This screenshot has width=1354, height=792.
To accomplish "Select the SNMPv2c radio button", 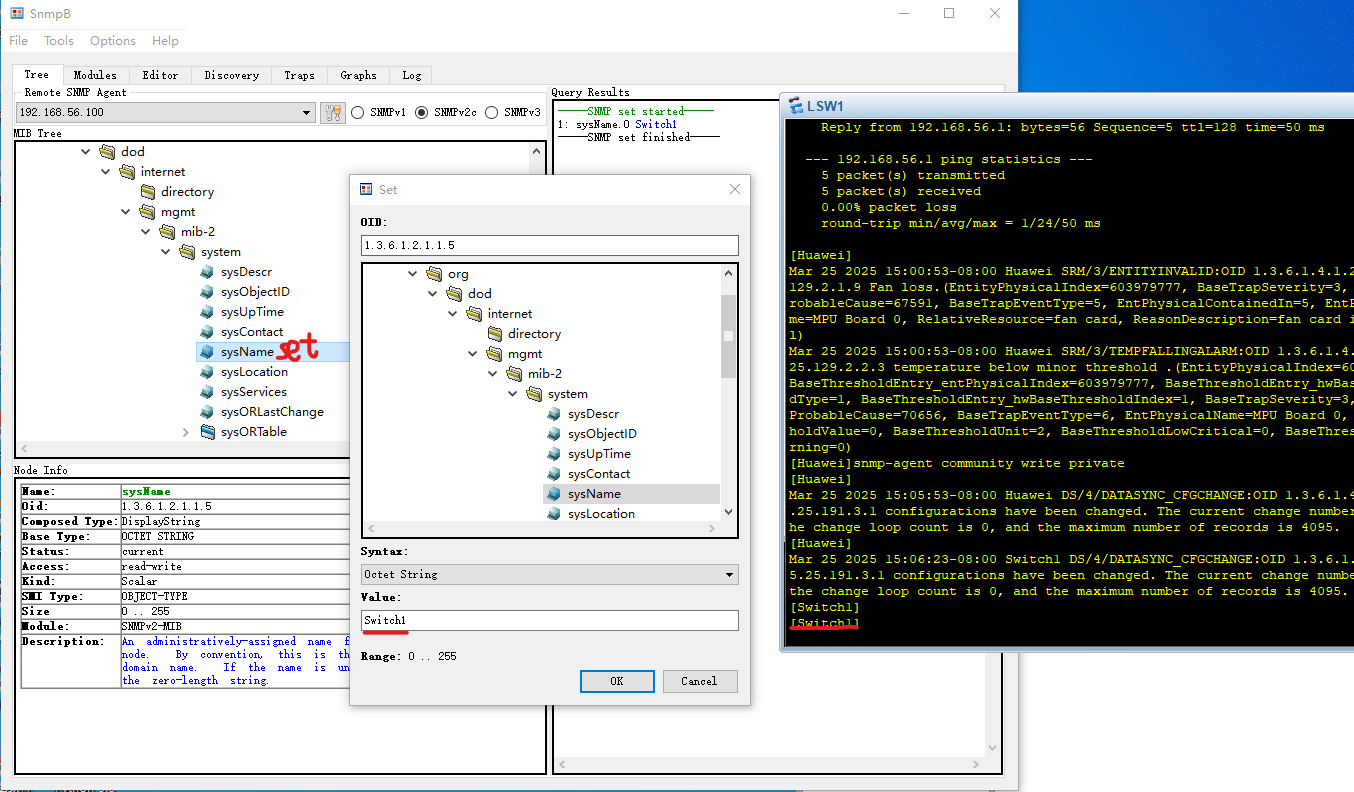I will 421,113.
